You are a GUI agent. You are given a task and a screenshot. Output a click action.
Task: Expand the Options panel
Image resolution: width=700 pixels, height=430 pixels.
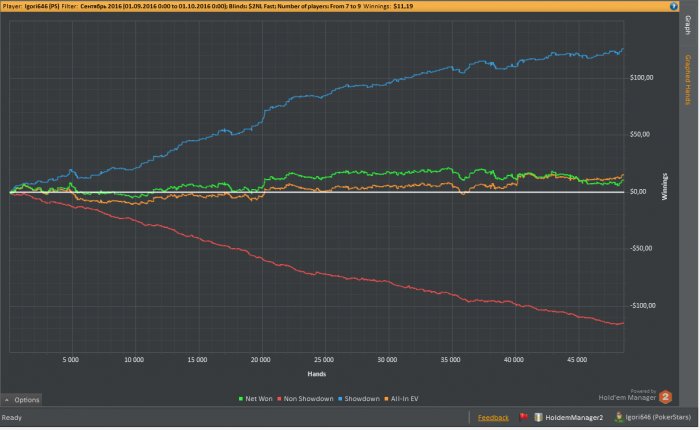pyautogui.click(x=22, y=400)
